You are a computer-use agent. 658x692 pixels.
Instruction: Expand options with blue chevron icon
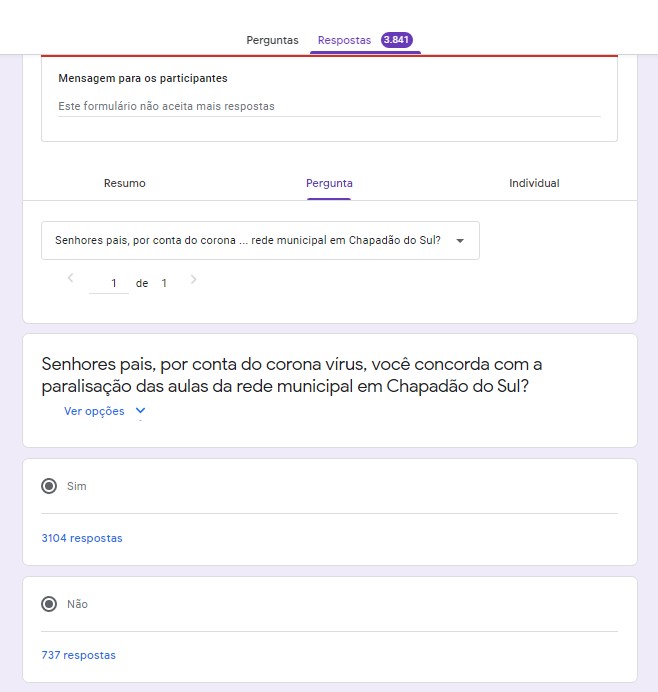(140, 411)
